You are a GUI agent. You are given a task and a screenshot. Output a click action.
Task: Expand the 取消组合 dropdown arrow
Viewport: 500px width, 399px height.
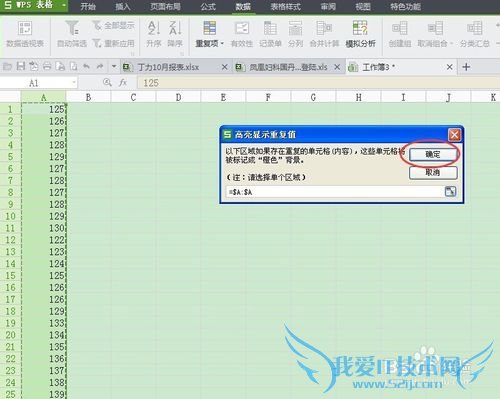(451, 44)
